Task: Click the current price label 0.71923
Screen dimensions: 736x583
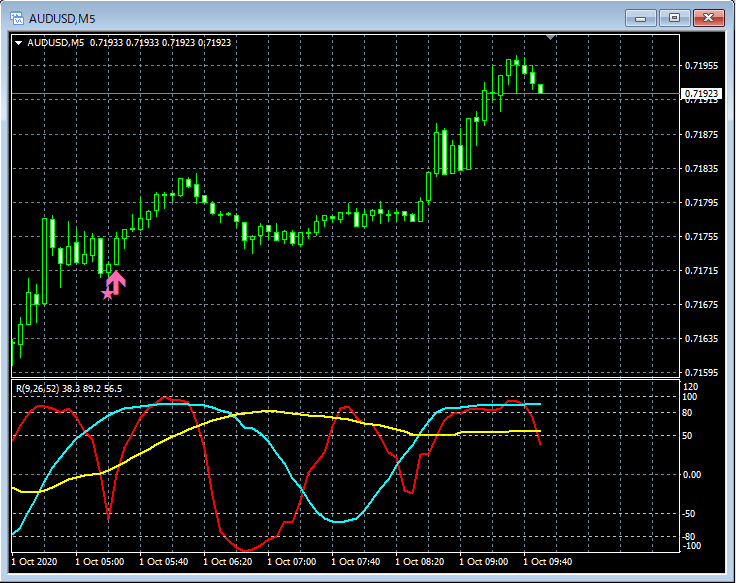Action: [x=701, y=93]
